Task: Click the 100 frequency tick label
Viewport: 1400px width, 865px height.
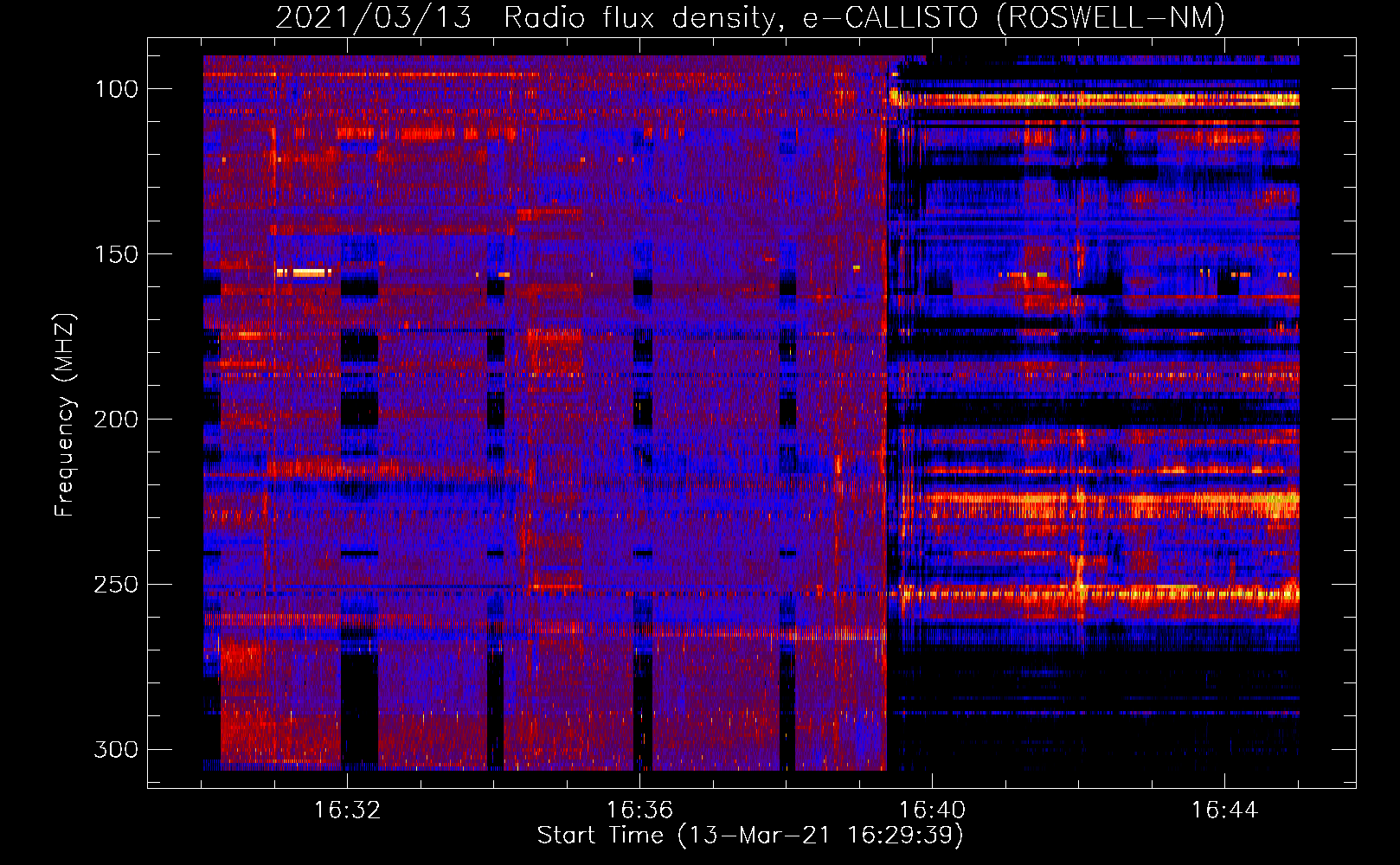Action: (x=116, y=89)
